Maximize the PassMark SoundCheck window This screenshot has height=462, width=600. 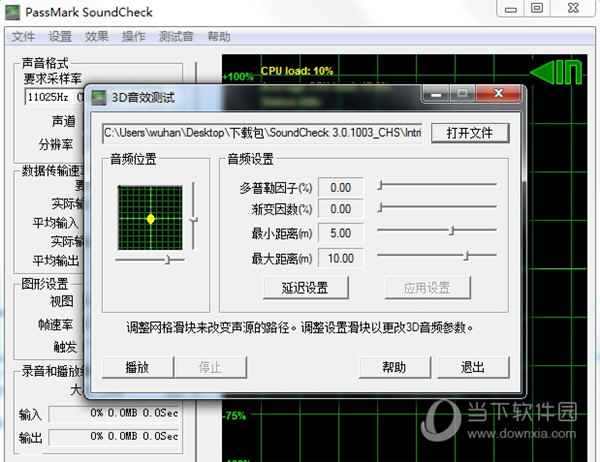[537, 8]
